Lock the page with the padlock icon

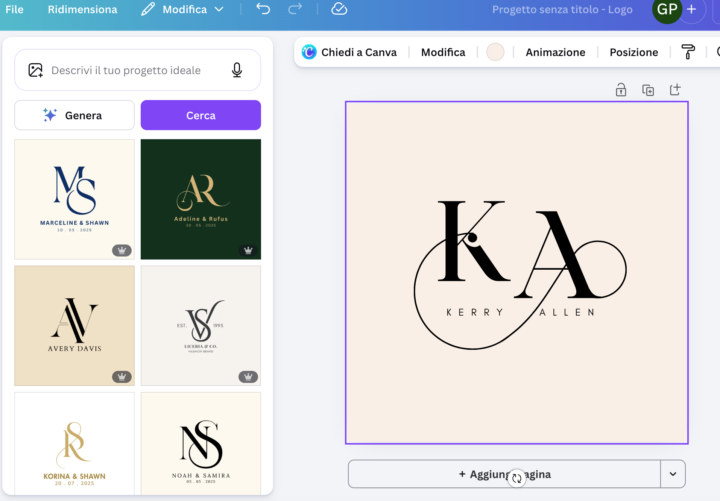pos(621,90)
